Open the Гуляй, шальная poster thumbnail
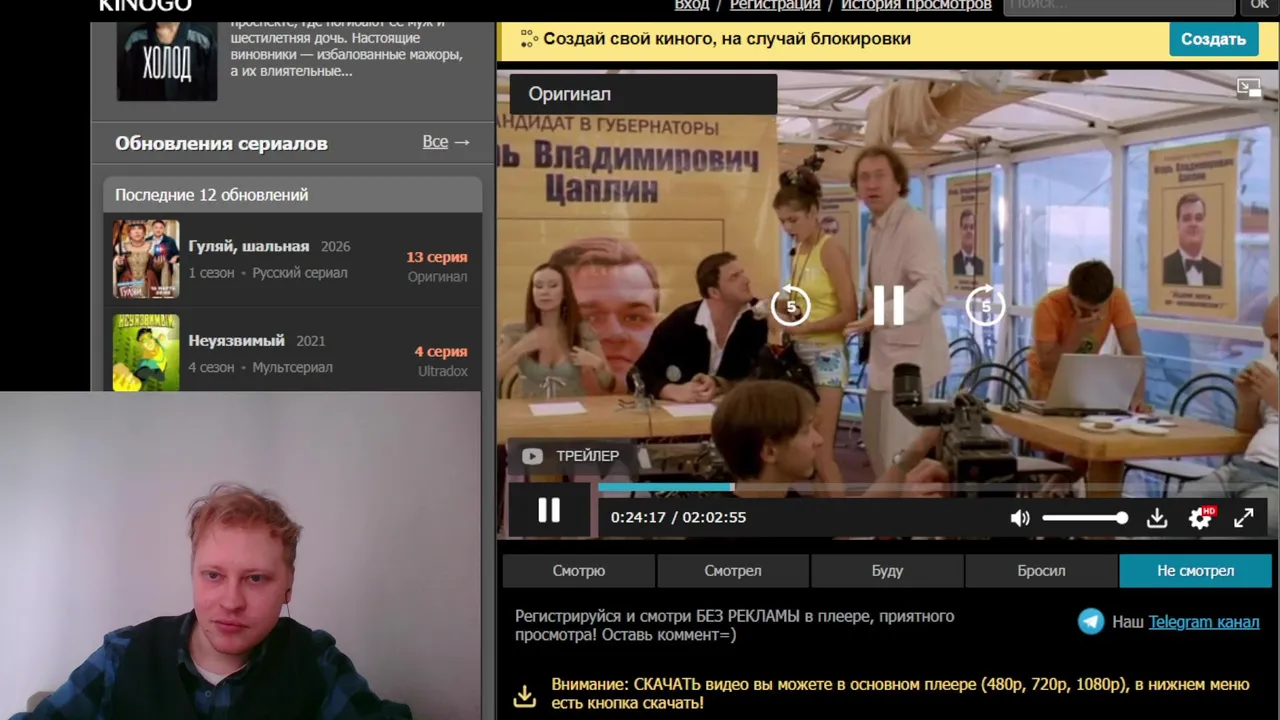Image resolution: width=1280 pixels, height=720 pixels. pyautogui.click(x=146, y=259)
